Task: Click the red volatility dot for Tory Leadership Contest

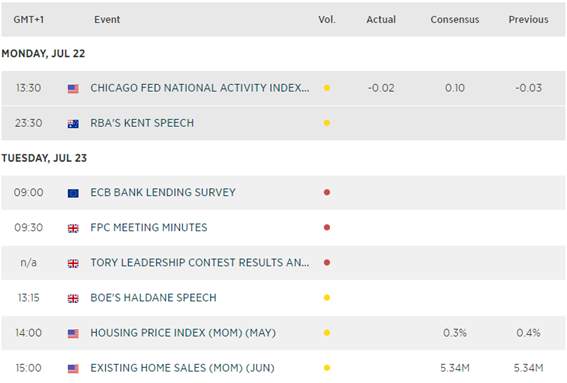Action: coord(327,263)
